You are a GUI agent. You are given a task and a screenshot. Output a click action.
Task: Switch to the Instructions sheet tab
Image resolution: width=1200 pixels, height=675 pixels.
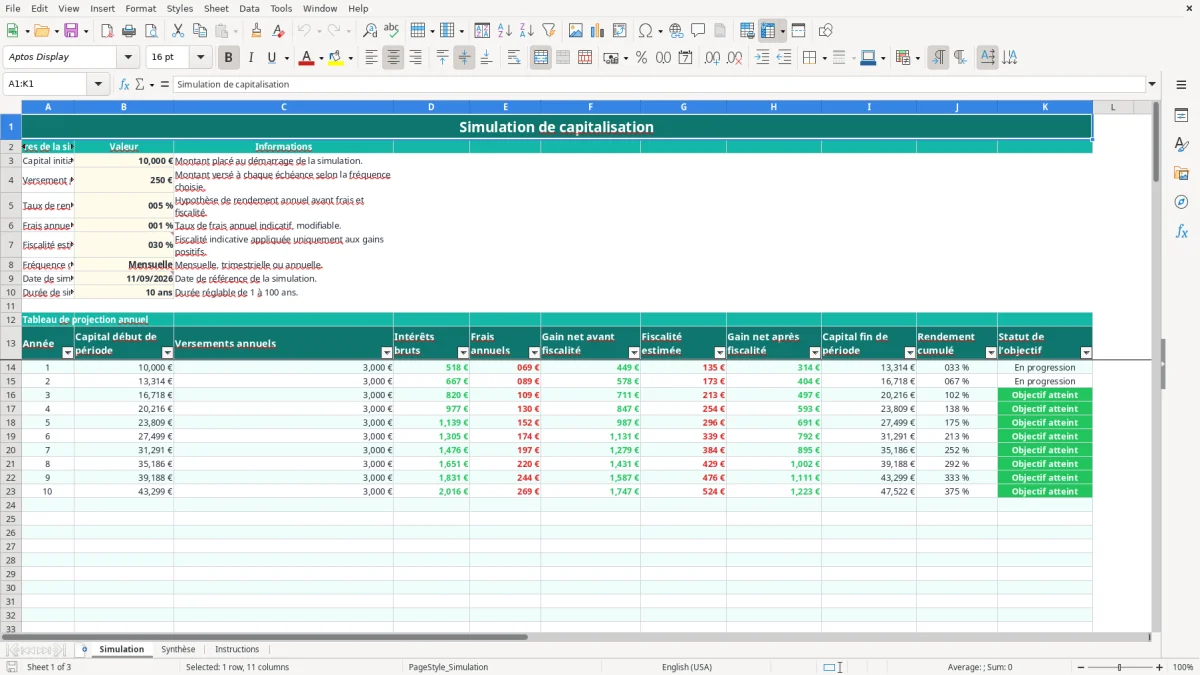coord(237,649)
